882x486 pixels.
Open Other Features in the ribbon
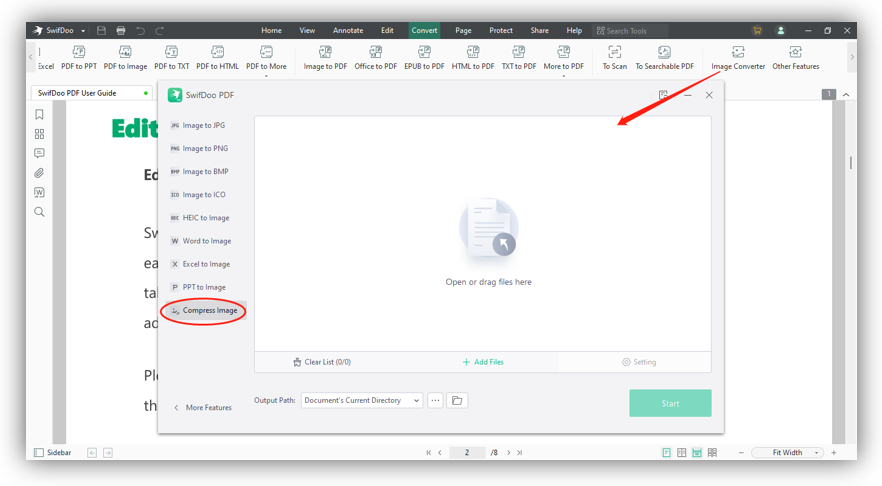[x=795, y=58]
